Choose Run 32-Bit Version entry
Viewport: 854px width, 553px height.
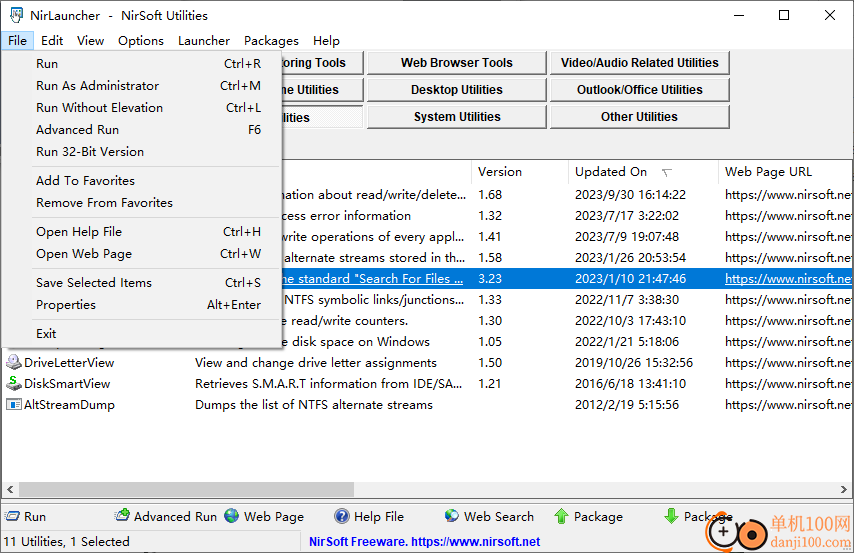[x=142, y=151]
